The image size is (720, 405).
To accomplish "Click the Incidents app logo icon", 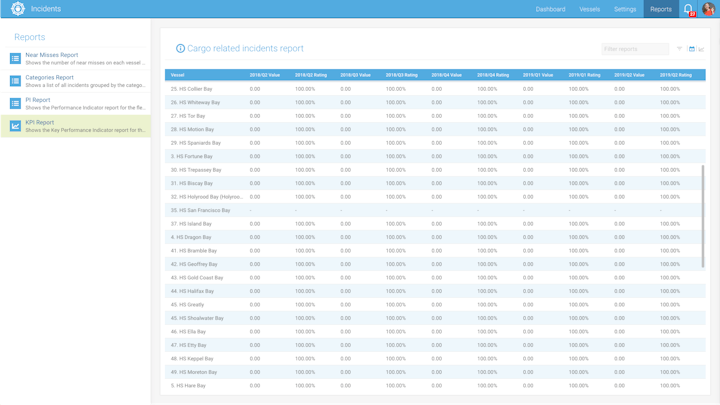I will coord(17,9).
